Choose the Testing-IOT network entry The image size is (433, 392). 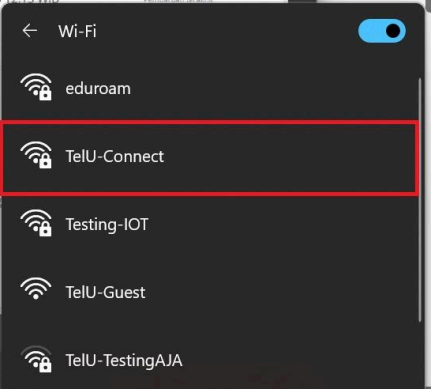[107, 225]
